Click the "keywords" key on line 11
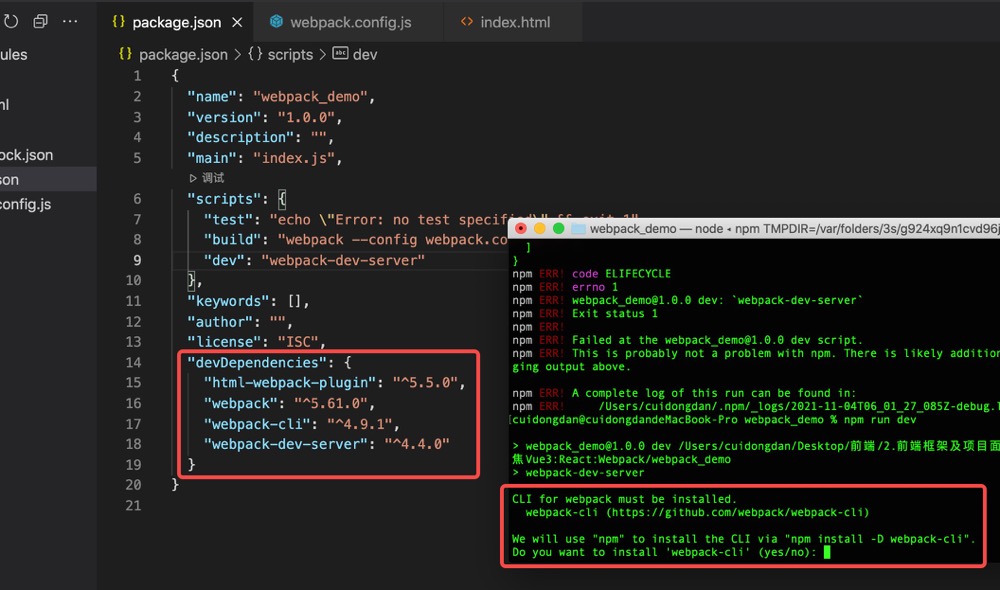Viewport: 1000px width, 590px height. pyautogui.click(x=228, y=301)
